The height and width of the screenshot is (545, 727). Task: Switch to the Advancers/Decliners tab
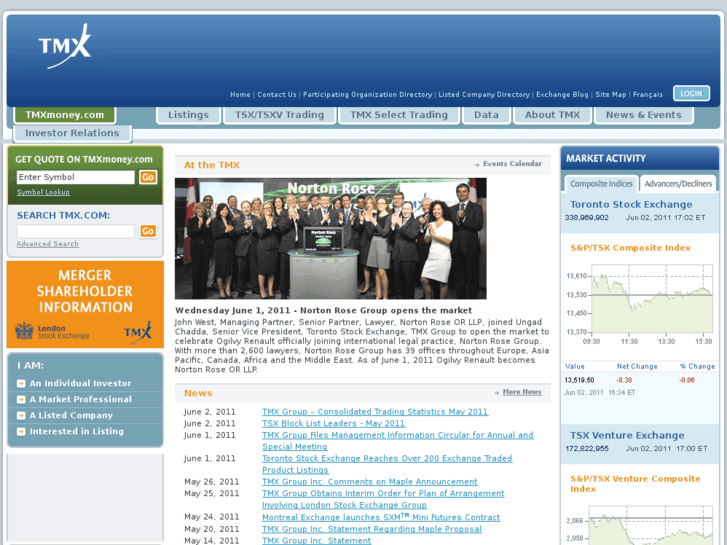(678, 184)
